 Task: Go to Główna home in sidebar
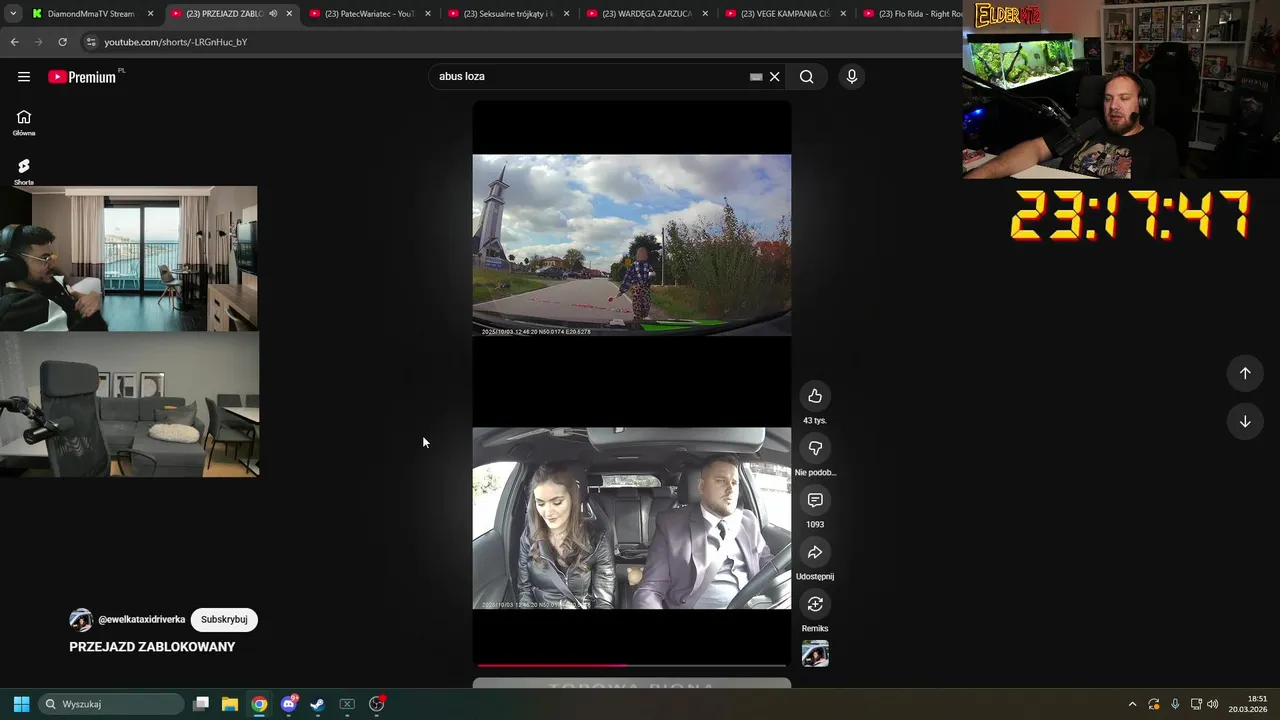click(24, 123)
